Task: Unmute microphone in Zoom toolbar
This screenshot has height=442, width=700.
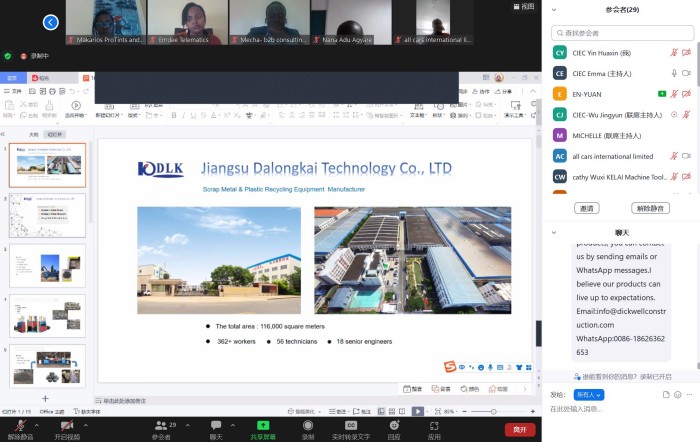Action: pyautogui.click(x=21, y=429)
